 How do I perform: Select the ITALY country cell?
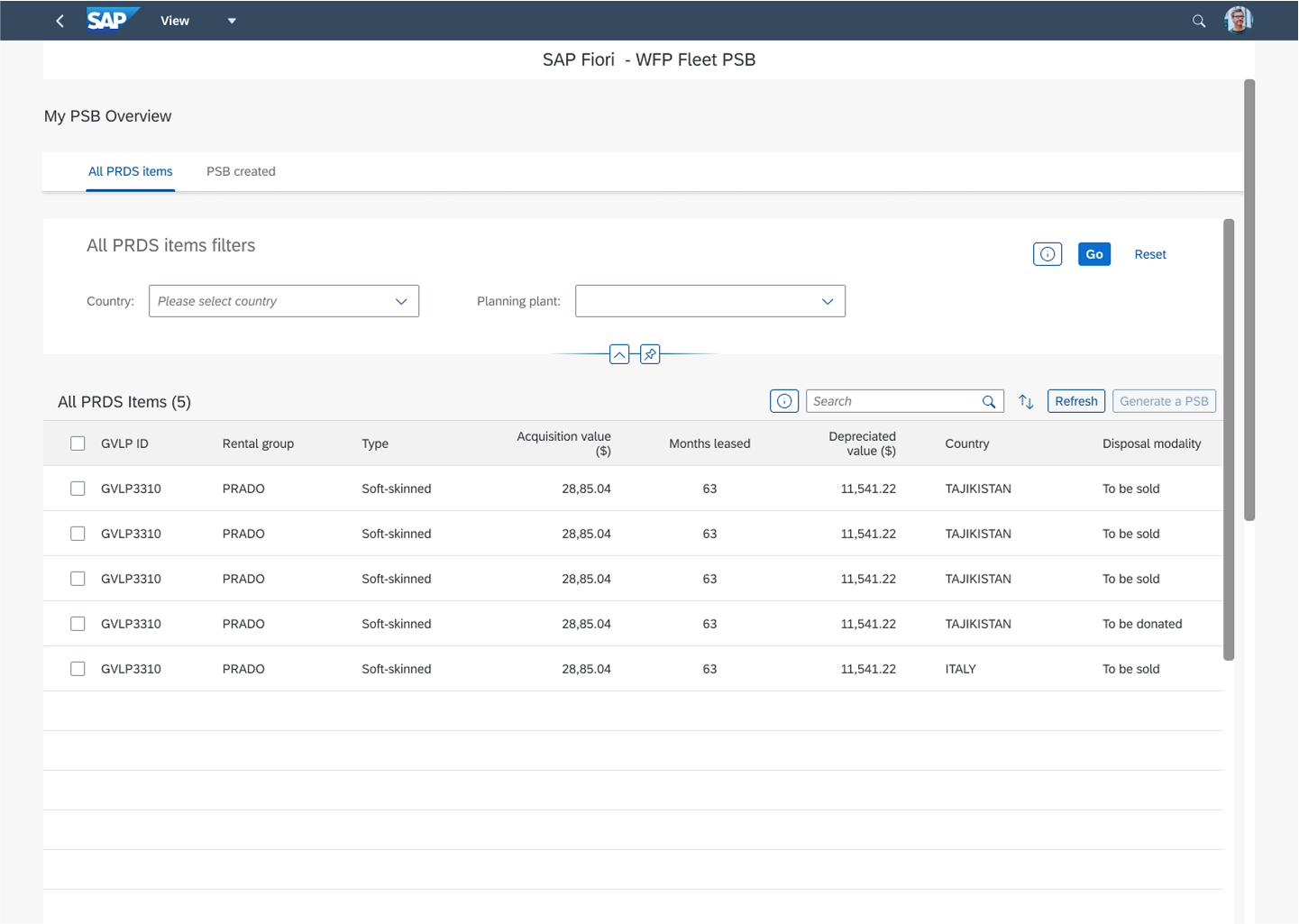tap(961, 669)
